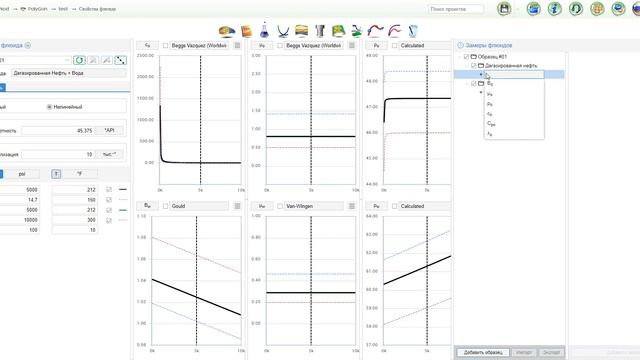Click the T temperature toggle button
The image size is (640, 360).
click(x=56, y=174)
